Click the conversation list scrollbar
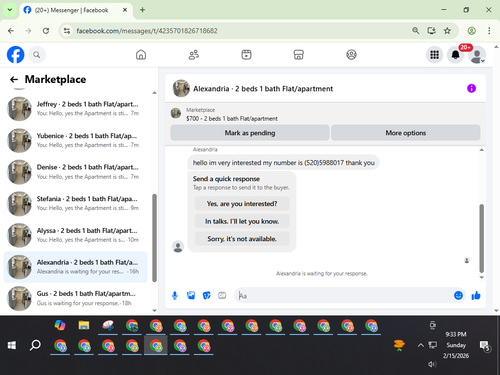This screenshot has height=375, width=500. click(154, 238)
